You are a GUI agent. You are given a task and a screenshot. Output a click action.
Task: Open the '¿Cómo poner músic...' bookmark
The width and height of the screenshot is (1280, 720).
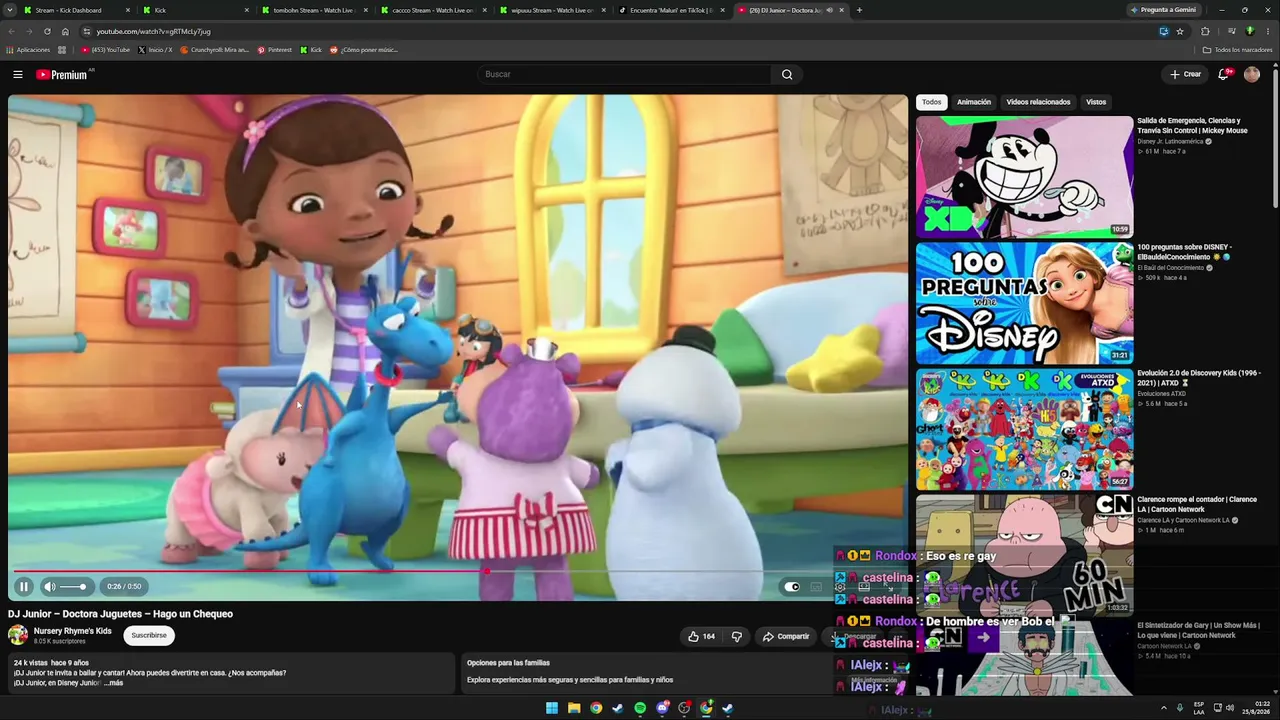click(x=364, y=50)
